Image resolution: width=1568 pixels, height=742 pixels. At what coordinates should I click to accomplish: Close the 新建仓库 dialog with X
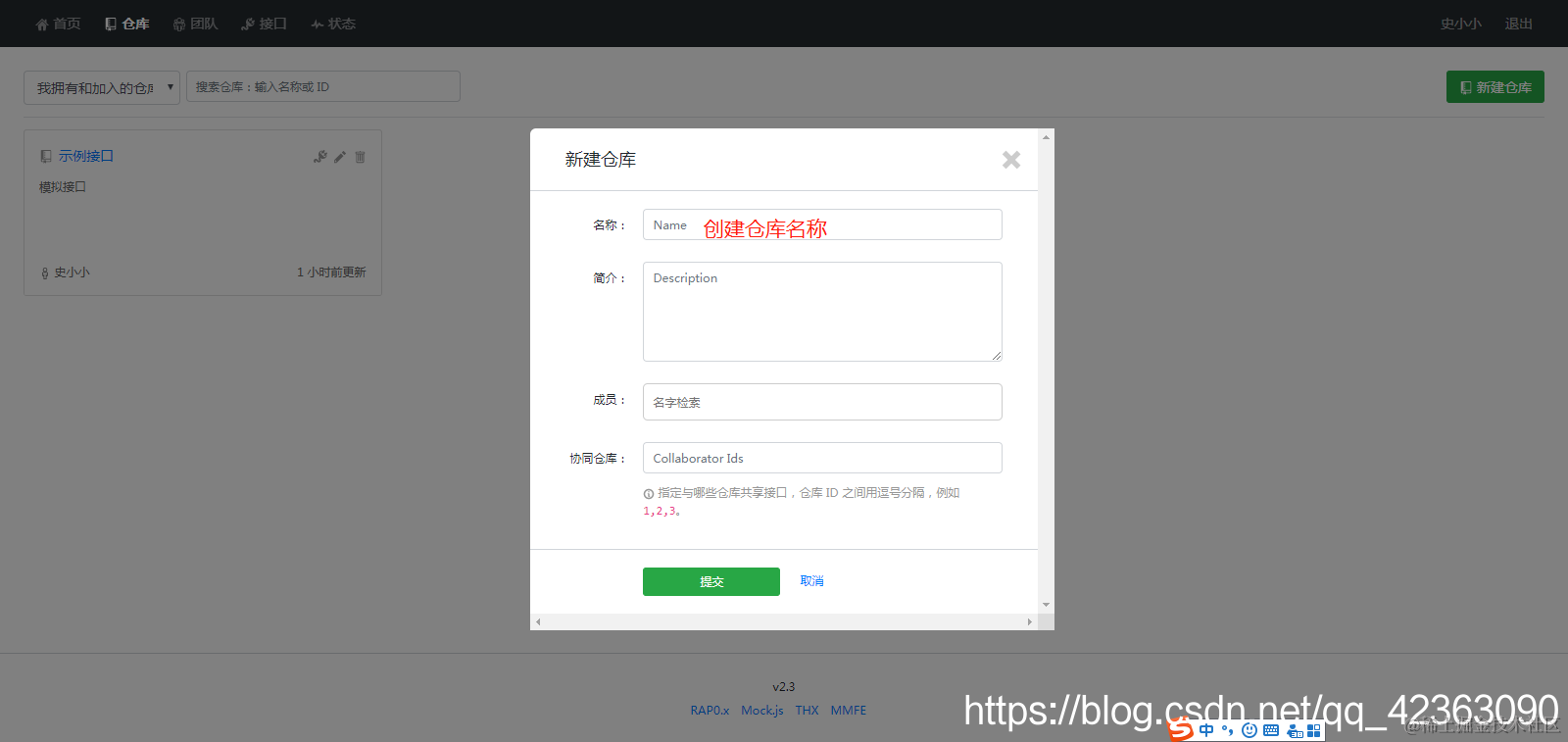[1011, 160]
